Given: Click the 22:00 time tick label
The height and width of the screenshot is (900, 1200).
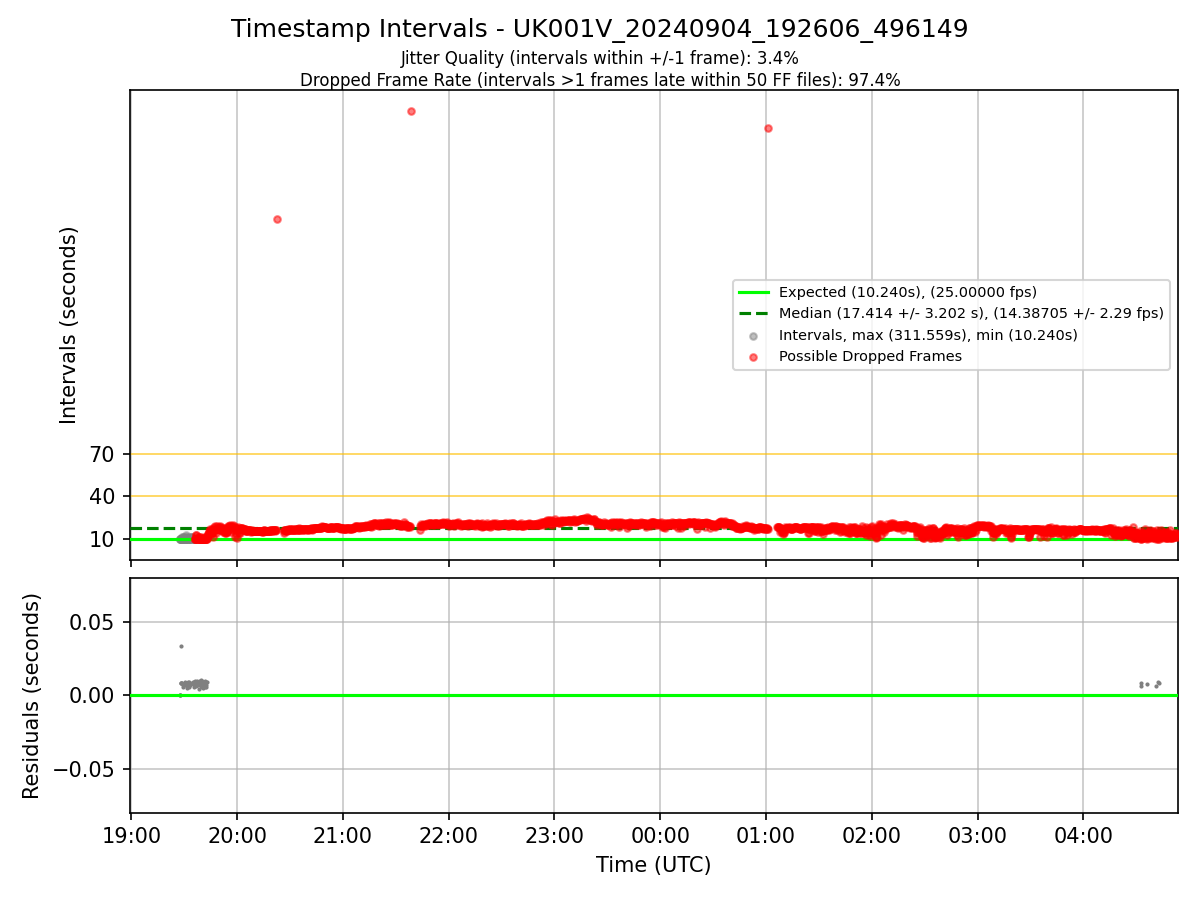Looking at the screenshot, I should (449, 835).
